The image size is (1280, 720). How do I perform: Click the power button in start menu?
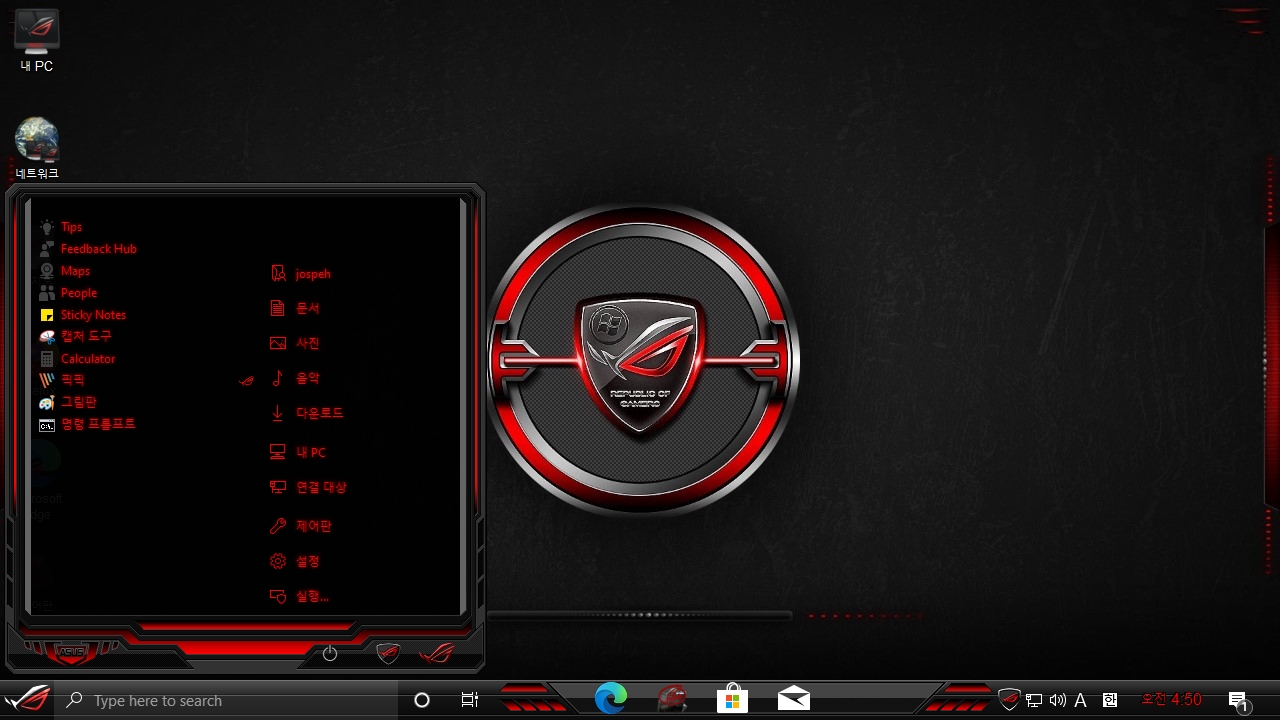click(x=330, y=654)
